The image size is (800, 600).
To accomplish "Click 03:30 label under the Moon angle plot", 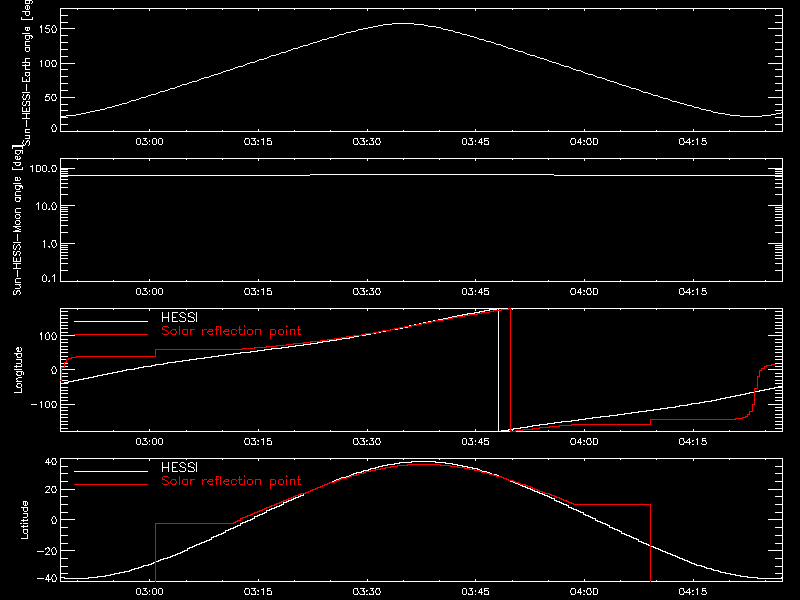I will coord(367,292).
